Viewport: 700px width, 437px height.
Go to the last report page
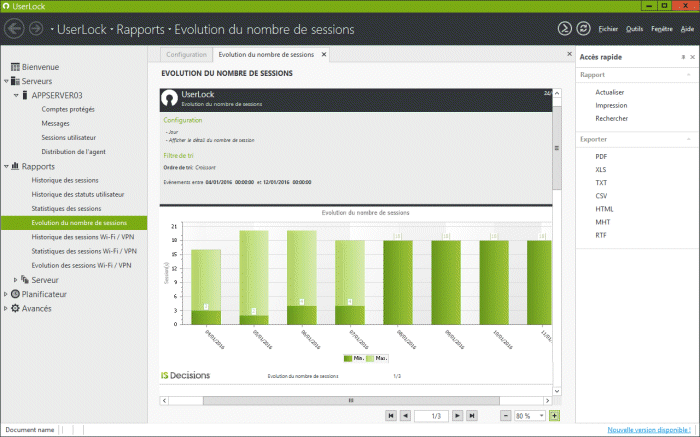[x=472, y=416]
